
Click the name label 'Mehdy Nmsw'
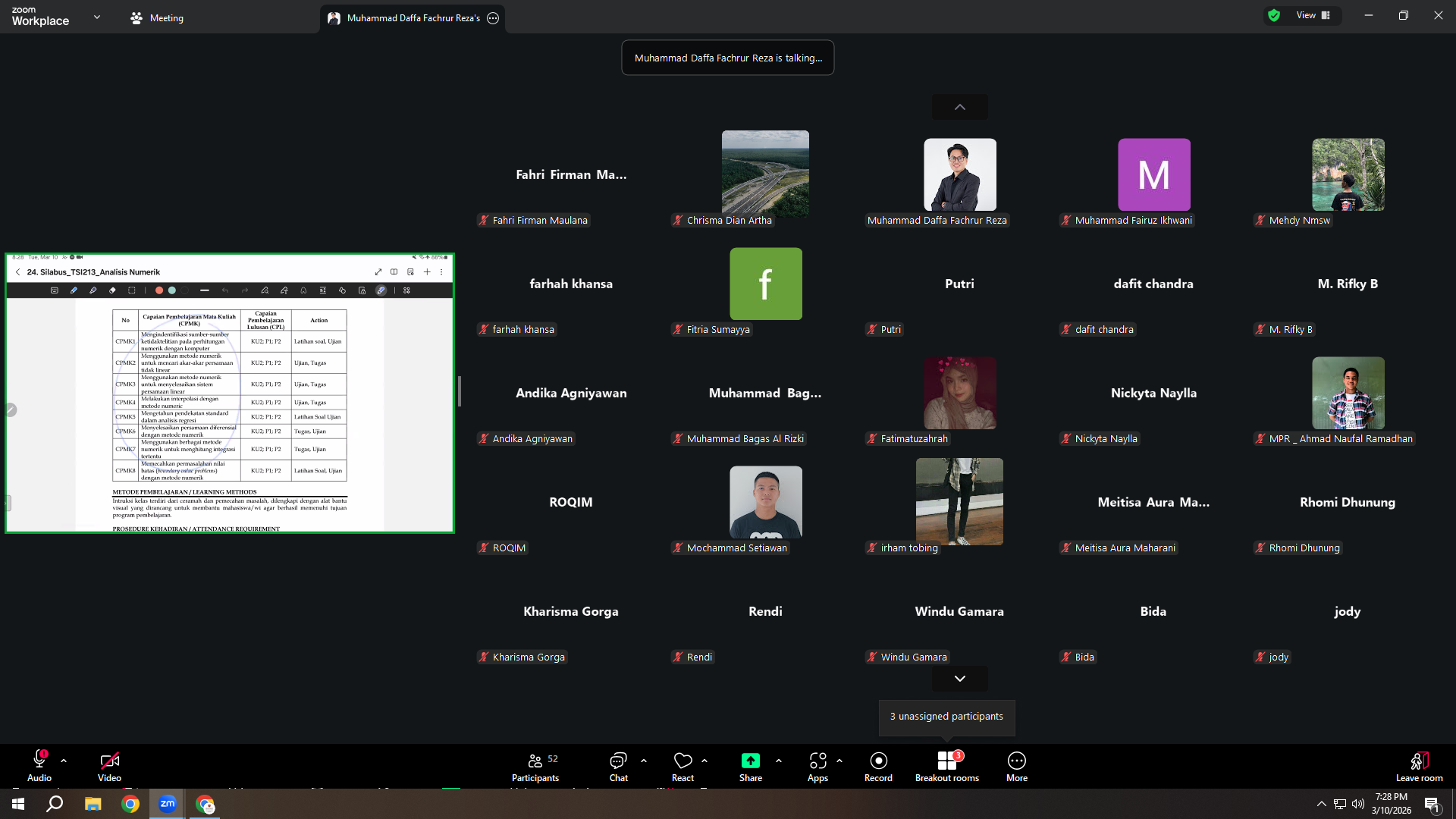pos(1299,221)
